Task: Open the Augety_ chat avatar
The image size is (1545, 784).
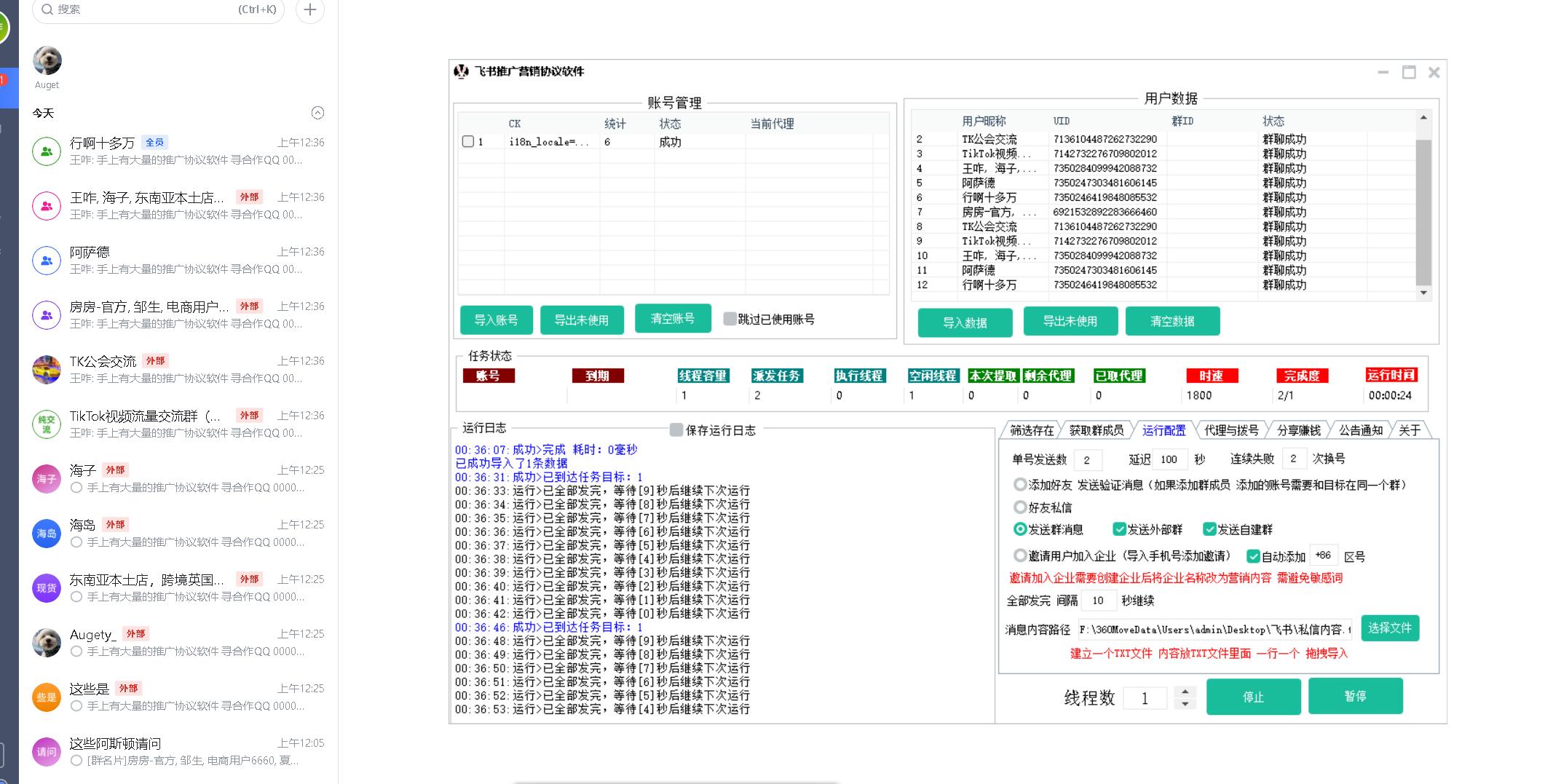Action: pos(47,643)
